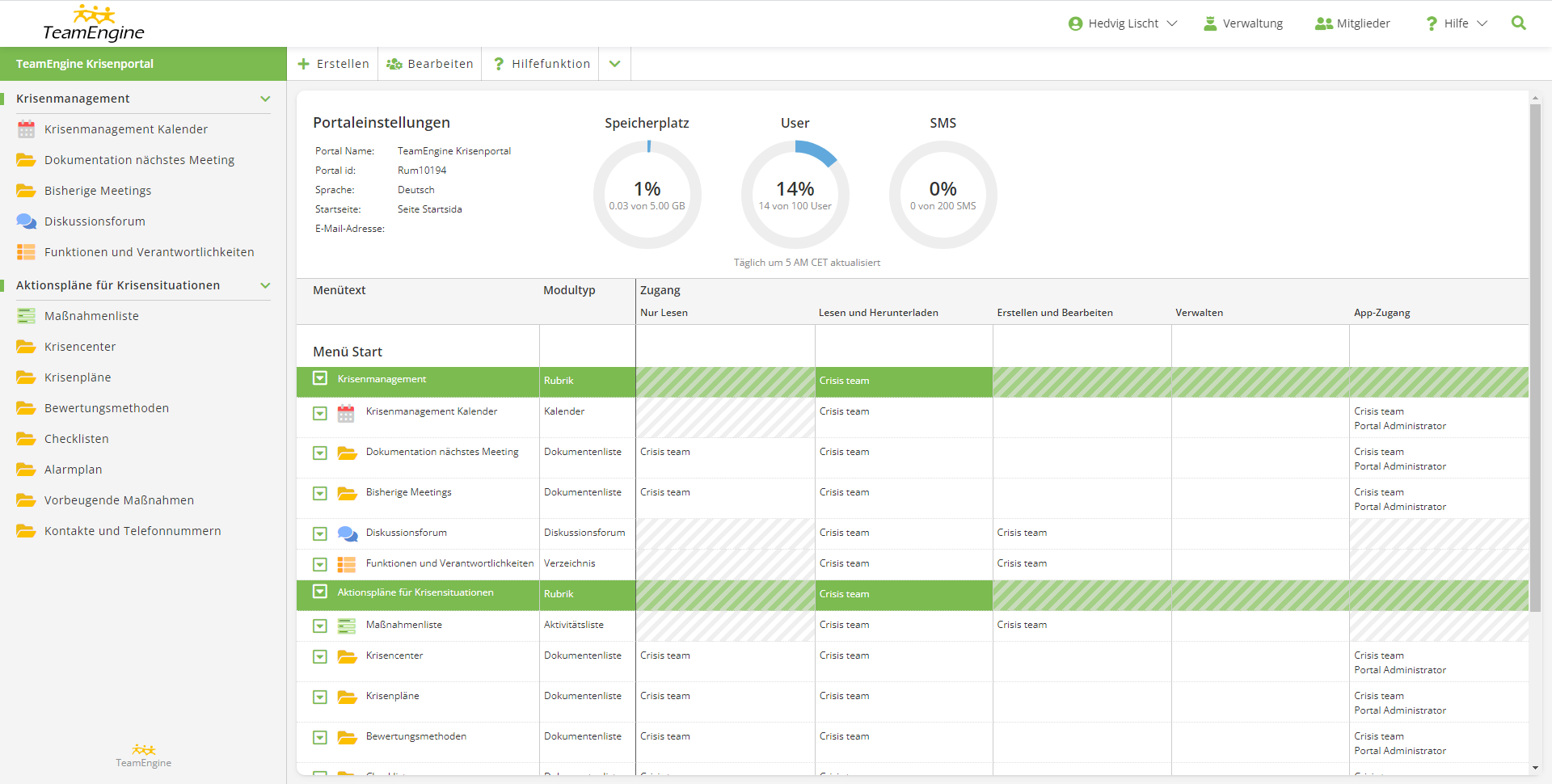Image resolution: width=1552 pixels, height=784 pixels.
Task: Click sidebar Vorbeugende Maßnahmen folder icon
Action: coord(26,500)
